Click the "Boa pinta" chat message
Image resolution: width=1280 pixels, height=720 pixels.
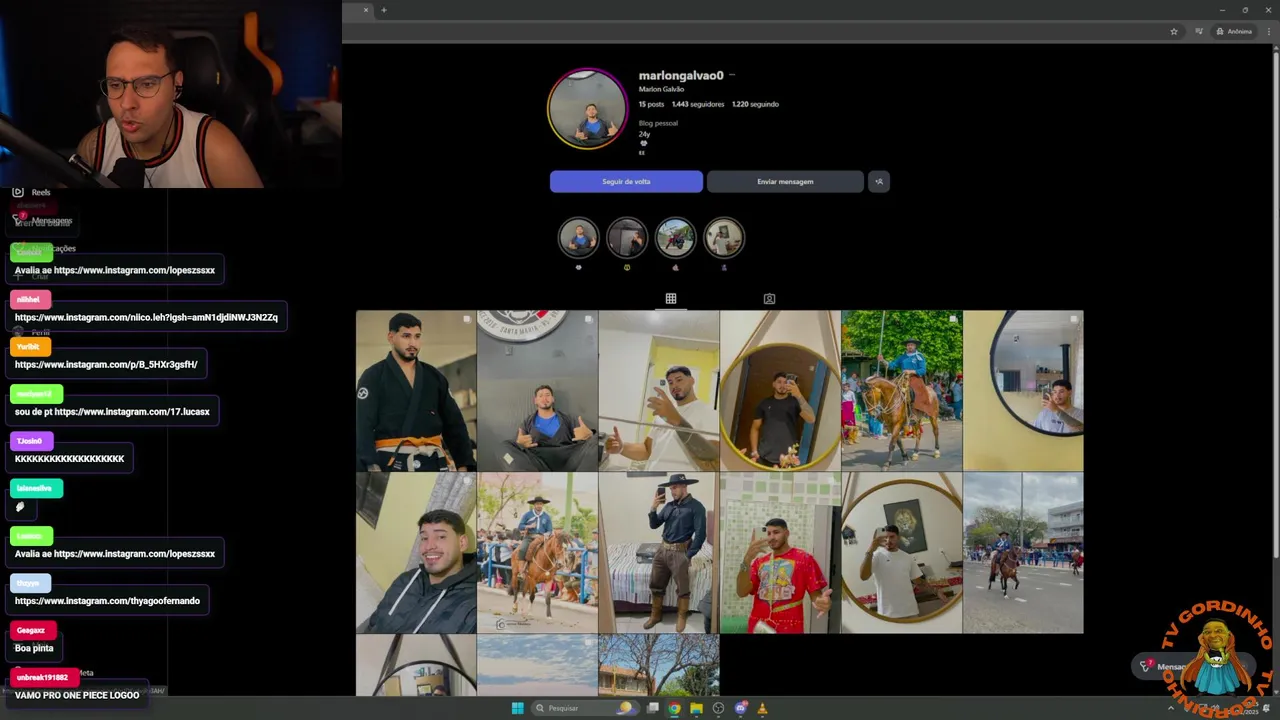(34, 648)
